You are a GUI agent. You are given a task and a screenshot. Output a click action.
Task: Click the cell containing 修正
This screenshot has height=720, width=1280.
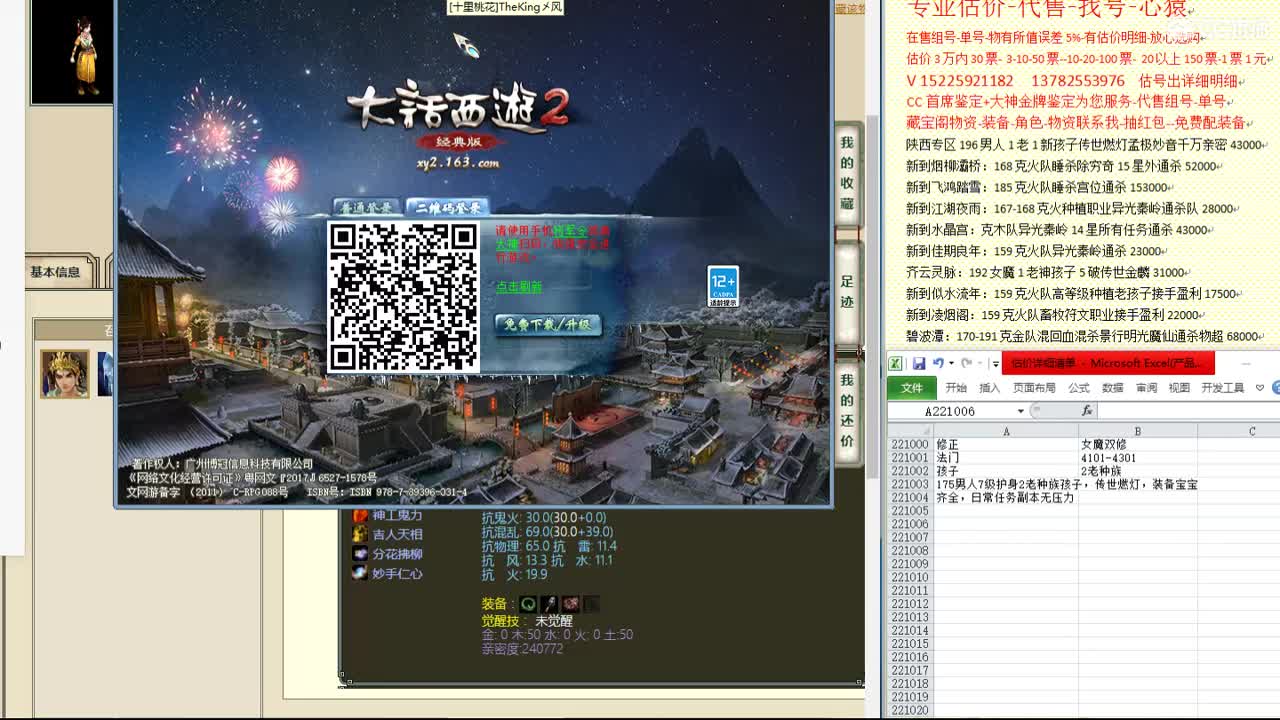click(x=1006, y=445)
